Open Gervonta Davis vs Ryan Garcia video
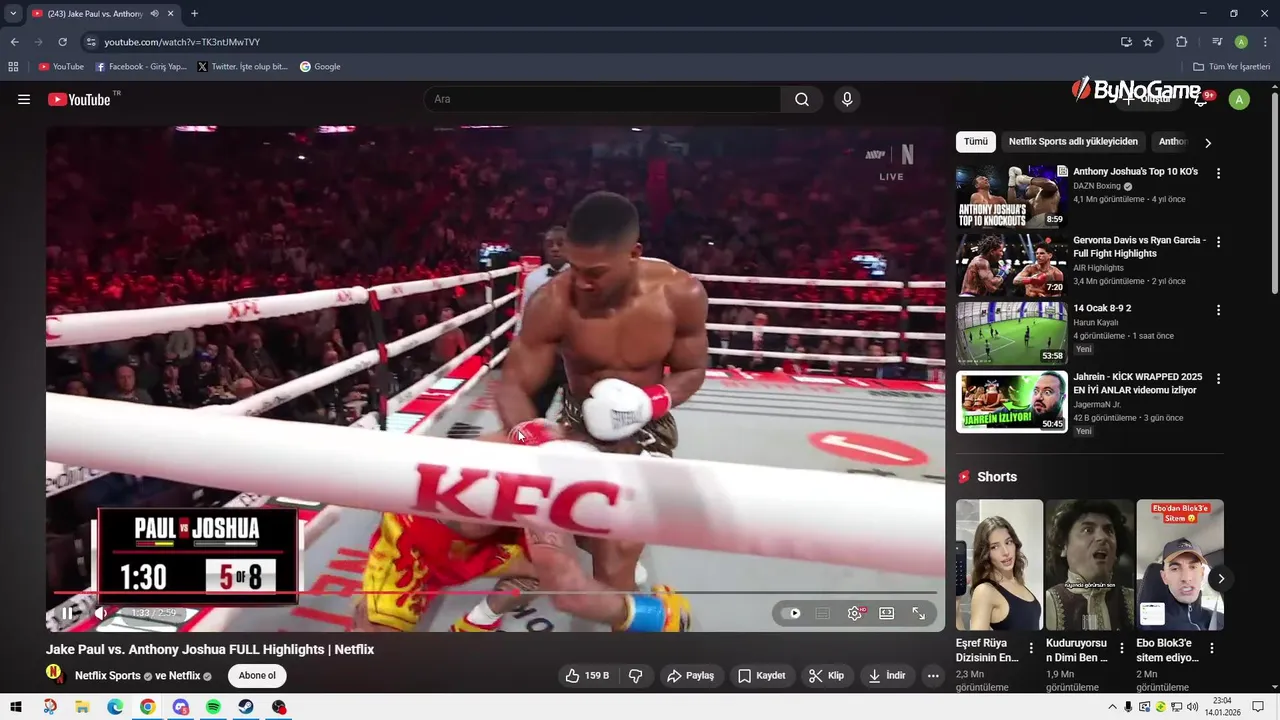This screenshot has height=720, width=1280. click(1011, 265)
